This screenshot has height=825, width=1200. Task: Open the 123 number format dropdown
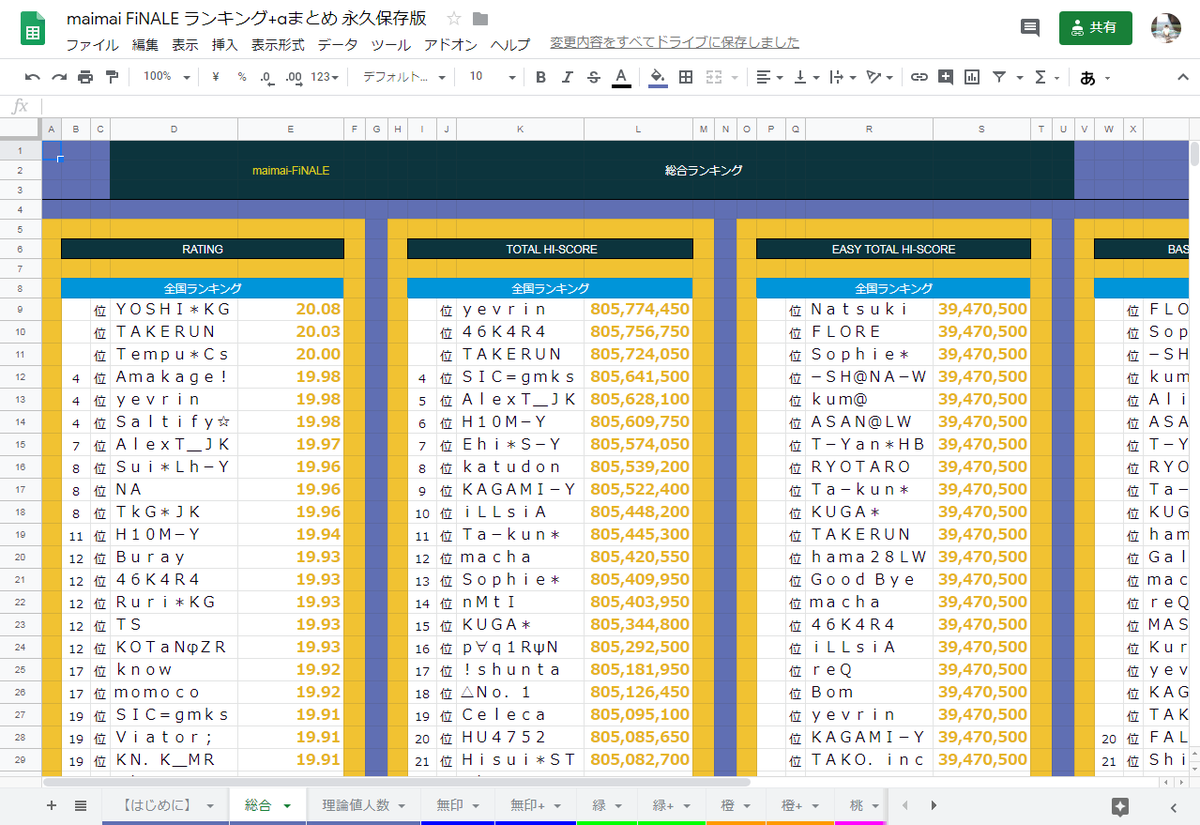[325, 77]
